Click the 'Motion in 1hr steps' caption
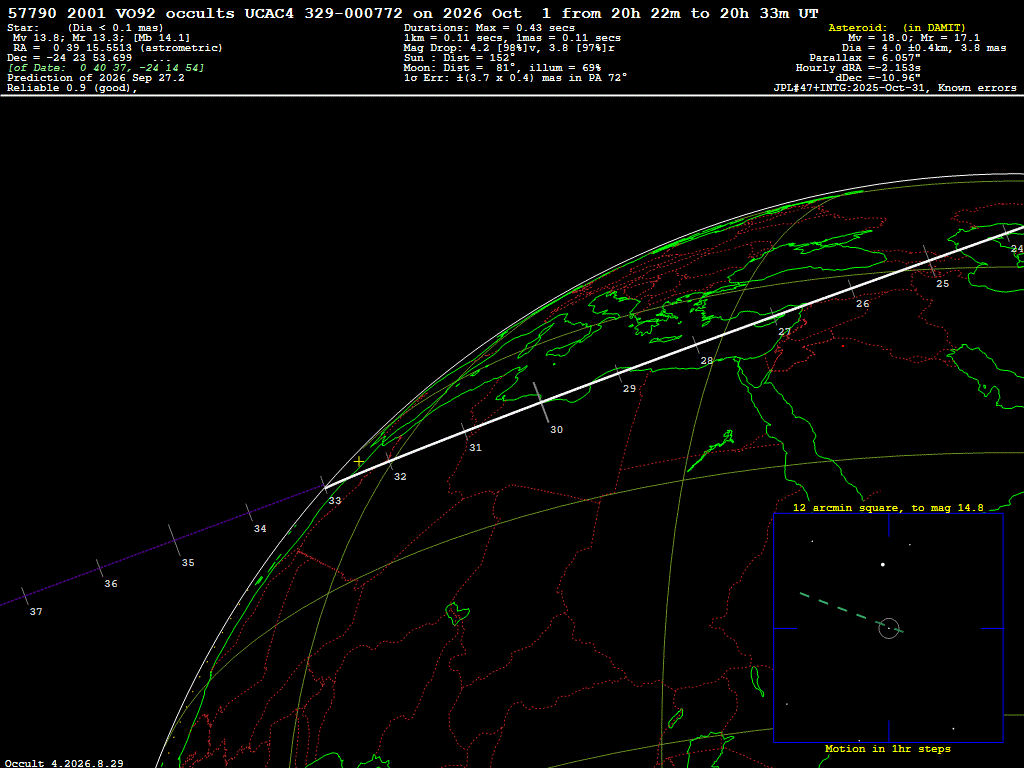The width and height of the screenshot is (1024, 768). click(888, 748)
